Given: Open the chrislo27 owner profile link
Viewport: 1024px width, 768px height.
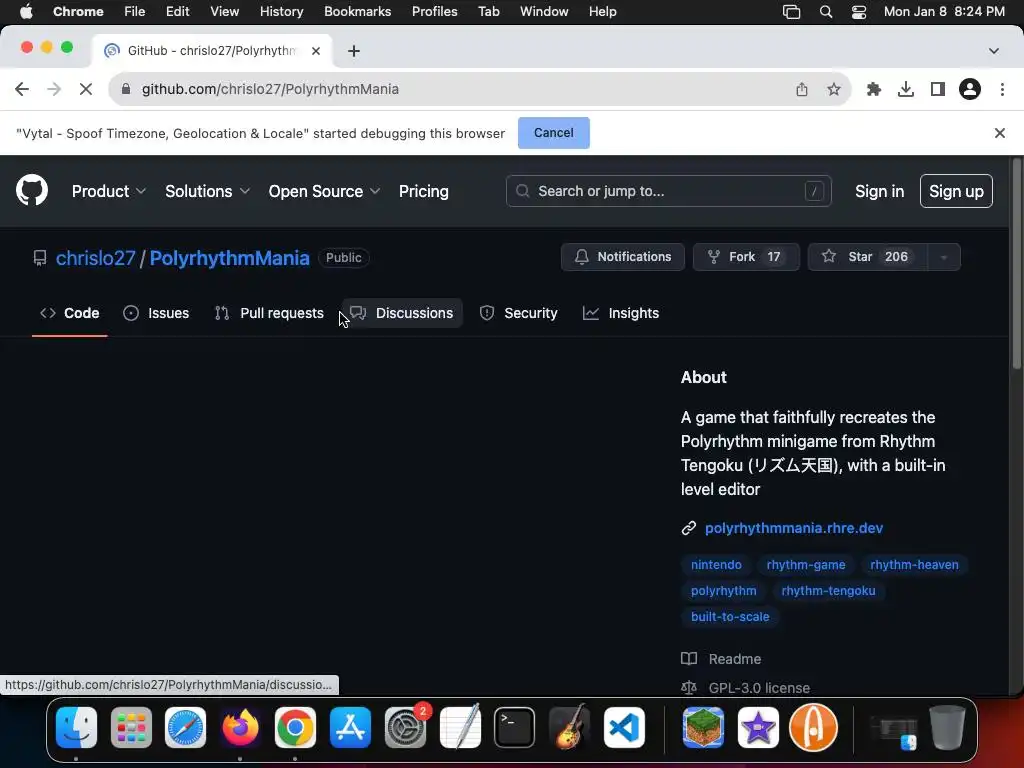Looking at the screenshot, I should pos(95,258).
